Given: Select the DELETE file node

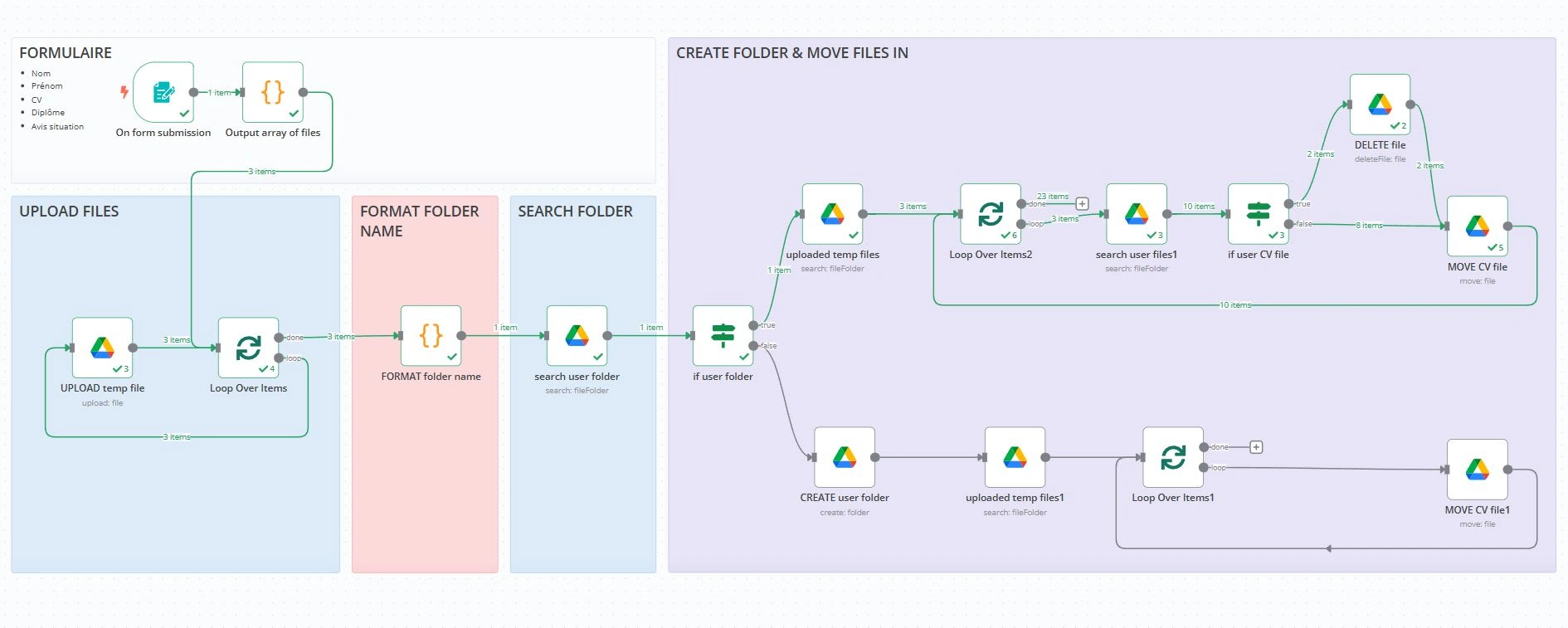Looking at the screenshot, I should point(1381,105).
